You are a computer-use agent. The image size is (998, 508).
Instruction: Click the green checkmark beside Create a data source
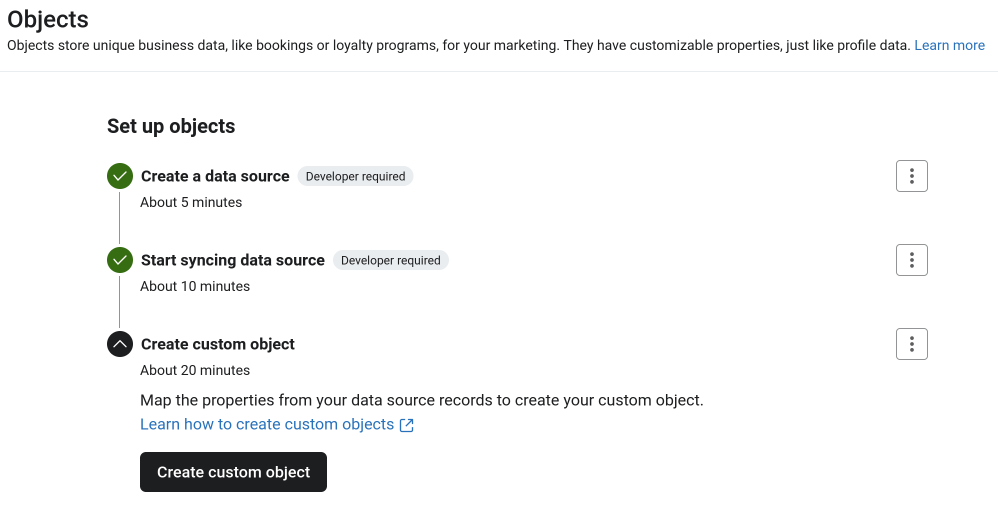coord(120,176)
